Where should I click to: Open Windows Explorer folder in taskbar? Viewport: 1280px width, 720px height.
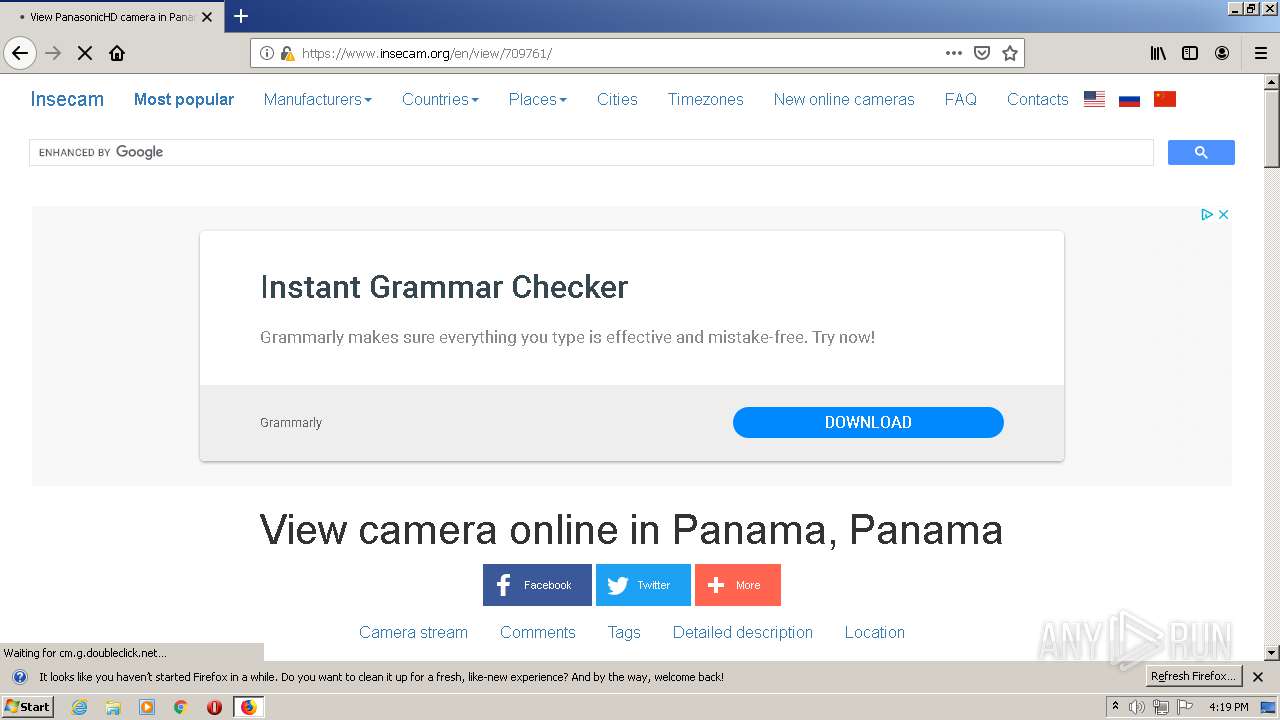pyautogui.click(x=113, y=707)
